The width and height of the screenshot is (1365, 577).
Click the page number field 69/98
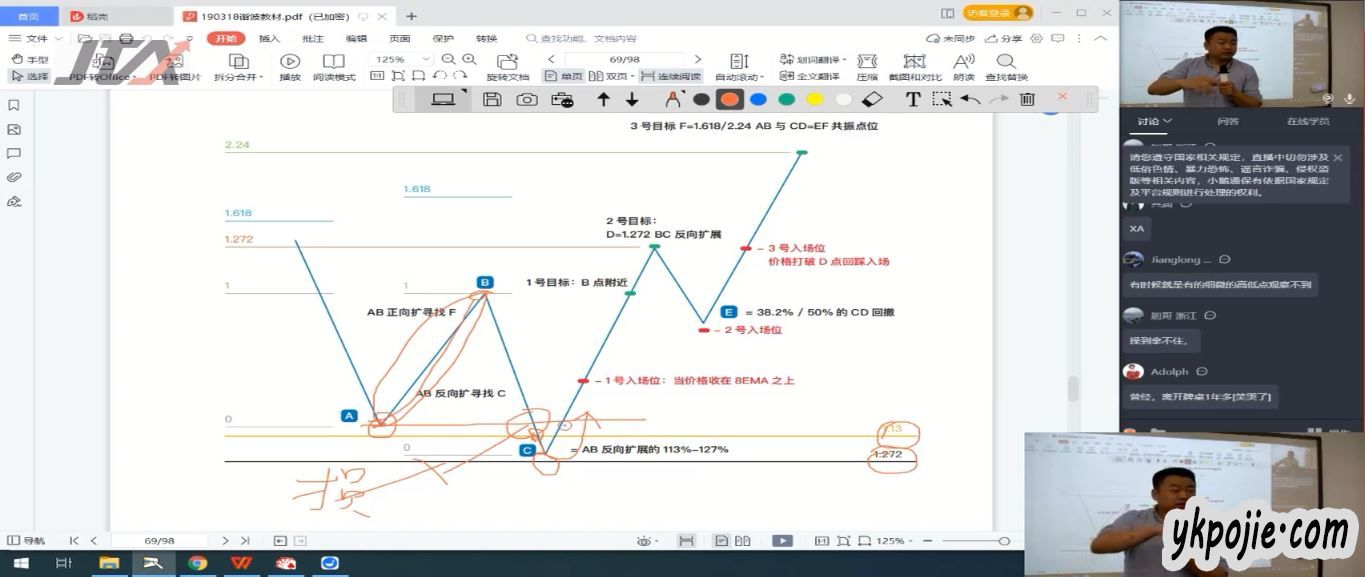point(624,60)
